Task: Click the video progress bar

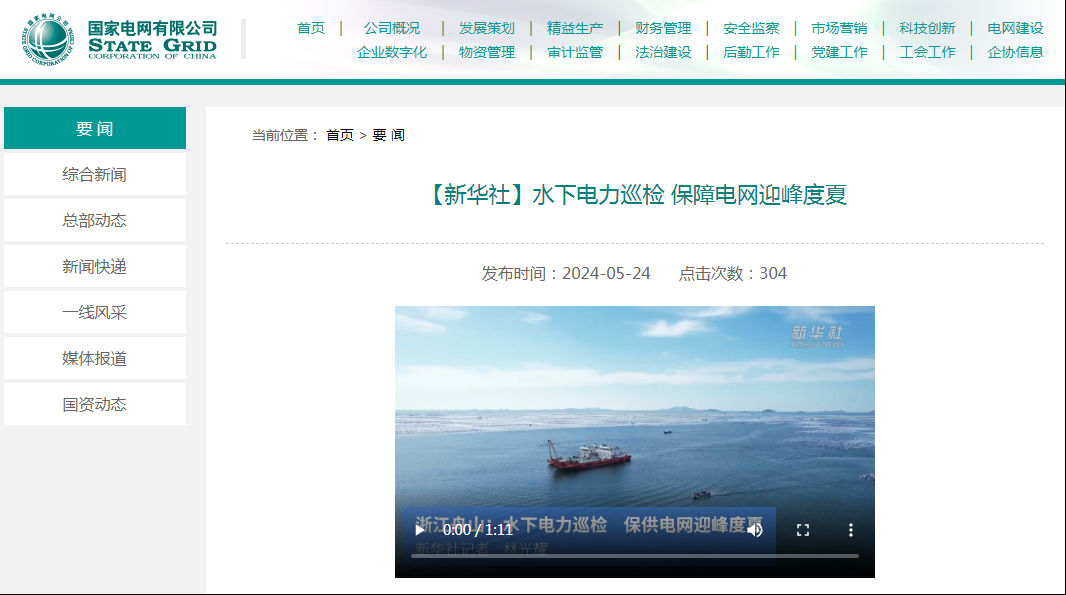Action: tap(634, 556)
